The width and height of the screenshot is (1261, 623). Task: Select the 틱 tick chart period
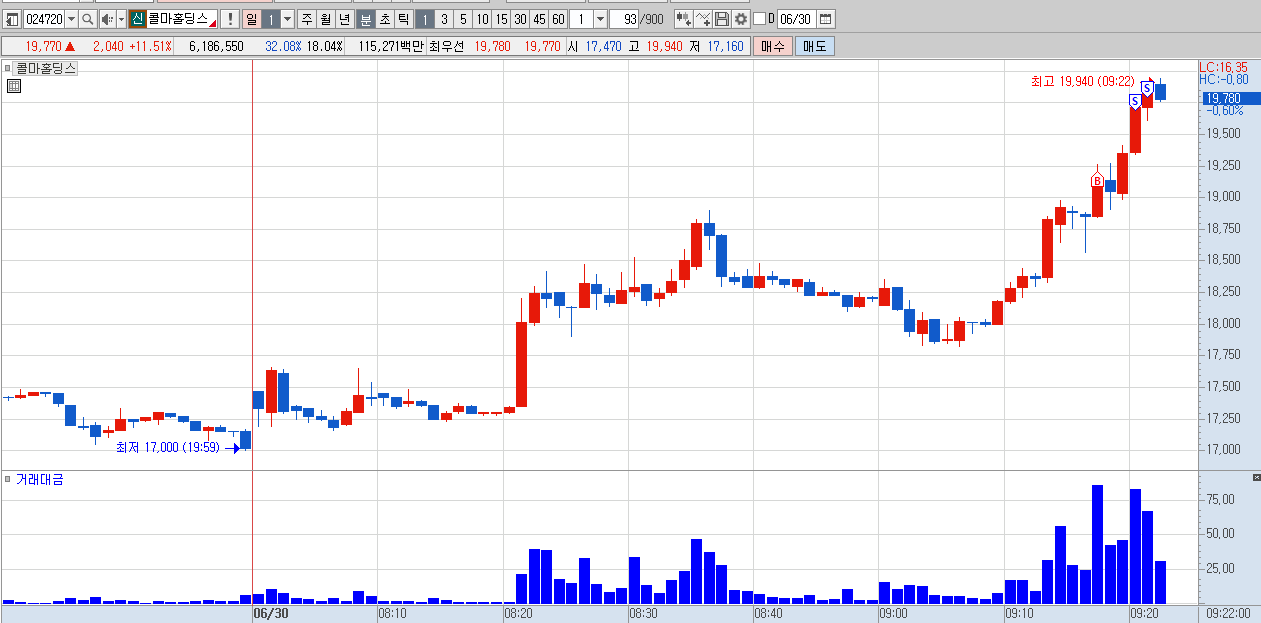point(403,19)
